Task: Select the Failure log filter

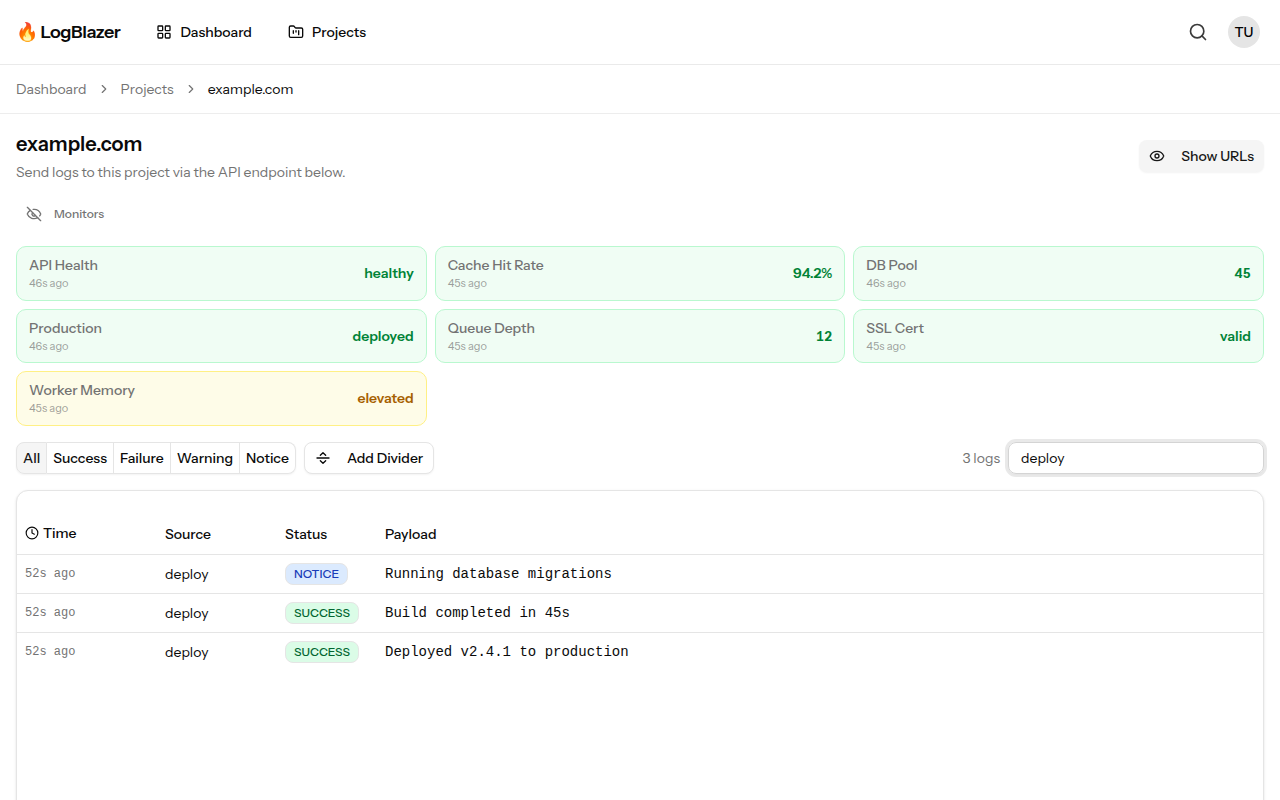Action: pyautogui.click(x=142, y=458)
